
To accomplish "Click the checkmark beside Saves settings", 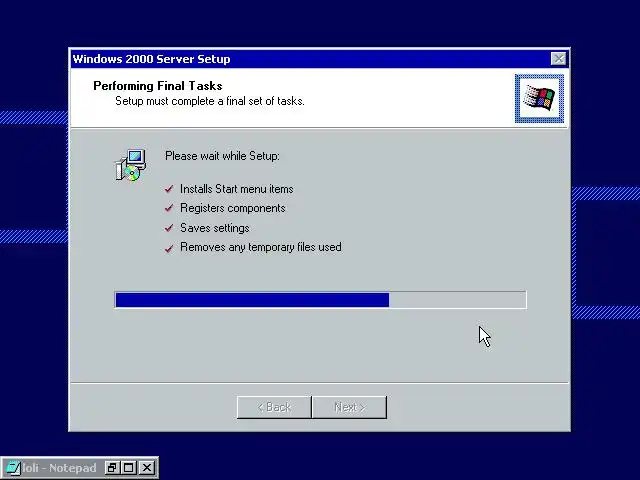I will point(169,228).
